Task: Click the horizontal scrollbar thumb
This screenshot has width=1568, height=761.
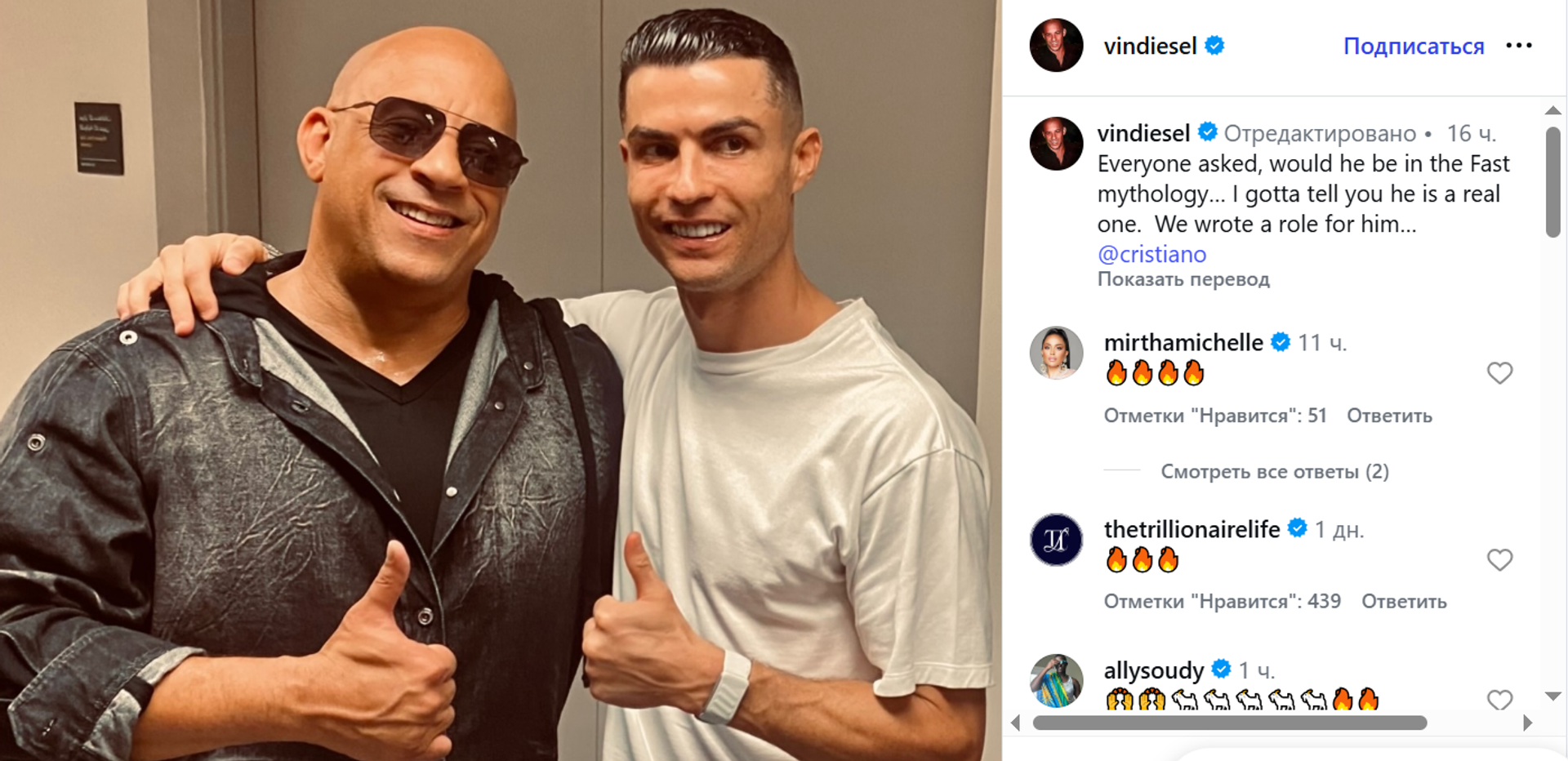Action: point(1230,723)
